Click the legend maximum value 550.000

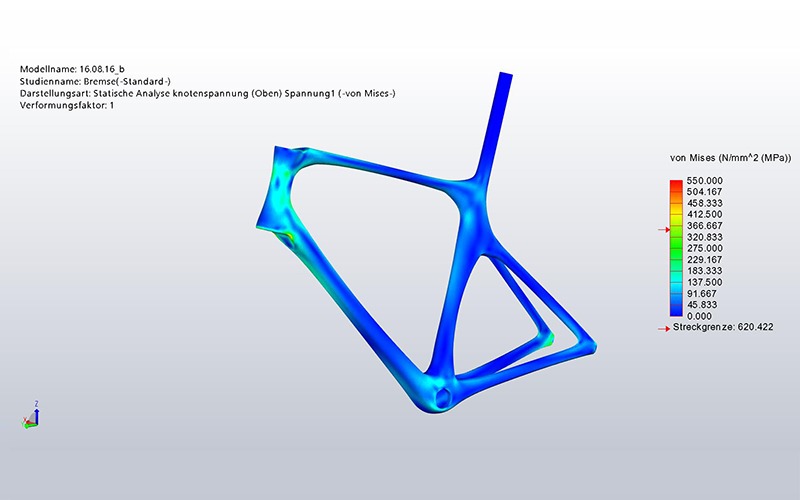[705, 181]
